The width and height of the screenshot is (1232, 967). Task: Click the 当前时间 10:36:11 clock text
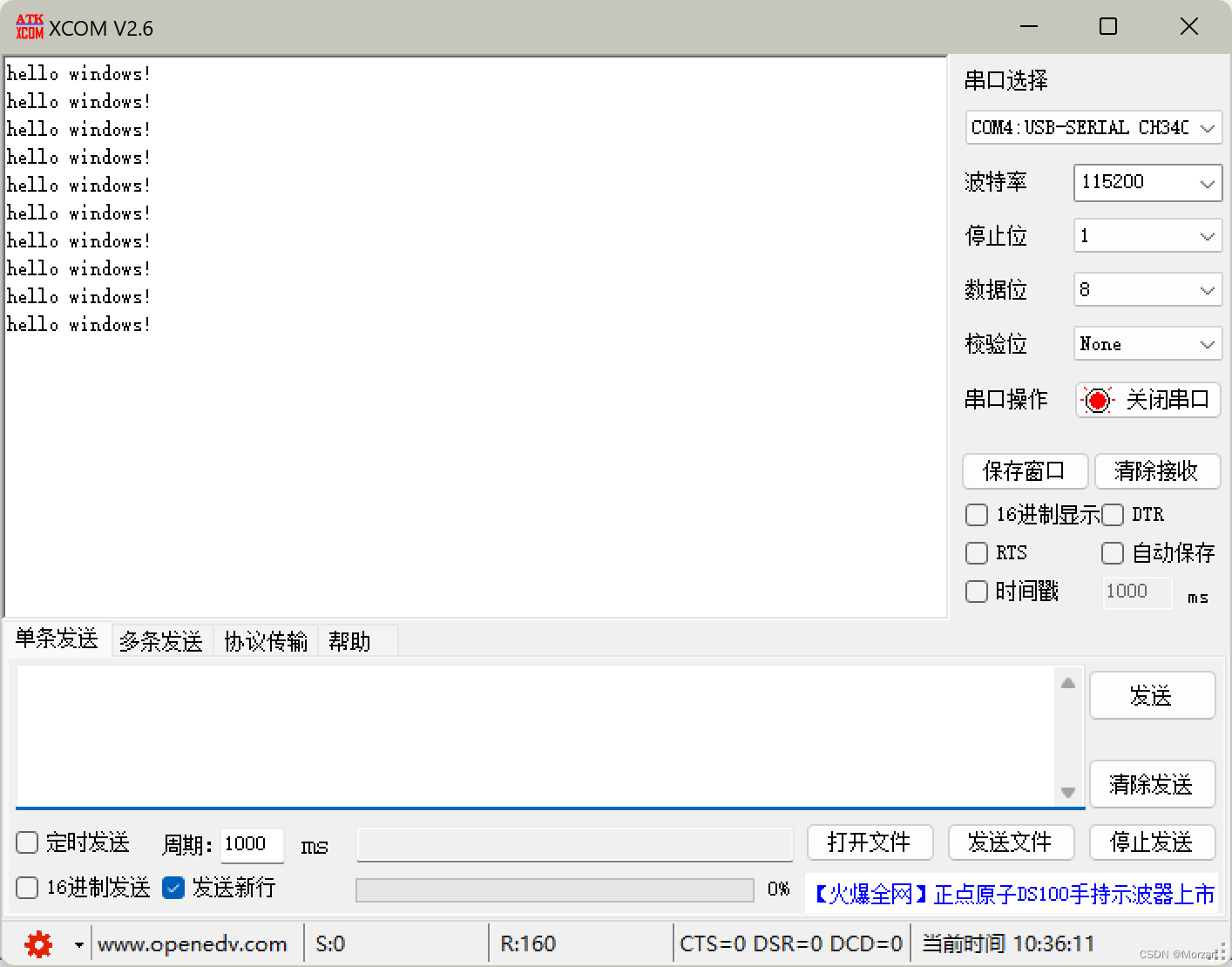click(1008, 944)
